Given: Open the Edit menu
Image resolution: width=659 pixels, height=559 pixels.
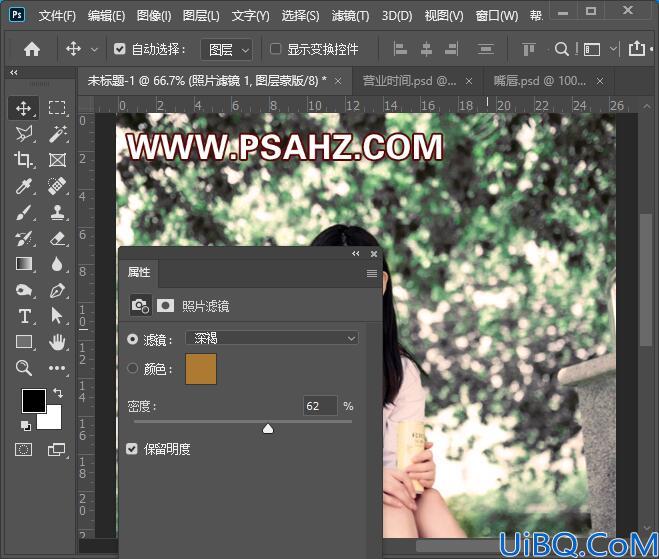Looking at the screenshot, I should point(106,16).
